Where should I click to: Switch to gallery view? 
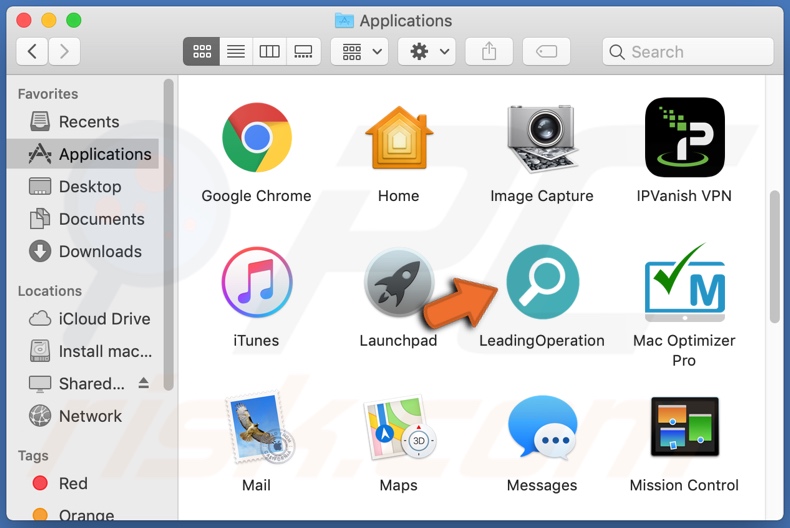coord(303,51)
